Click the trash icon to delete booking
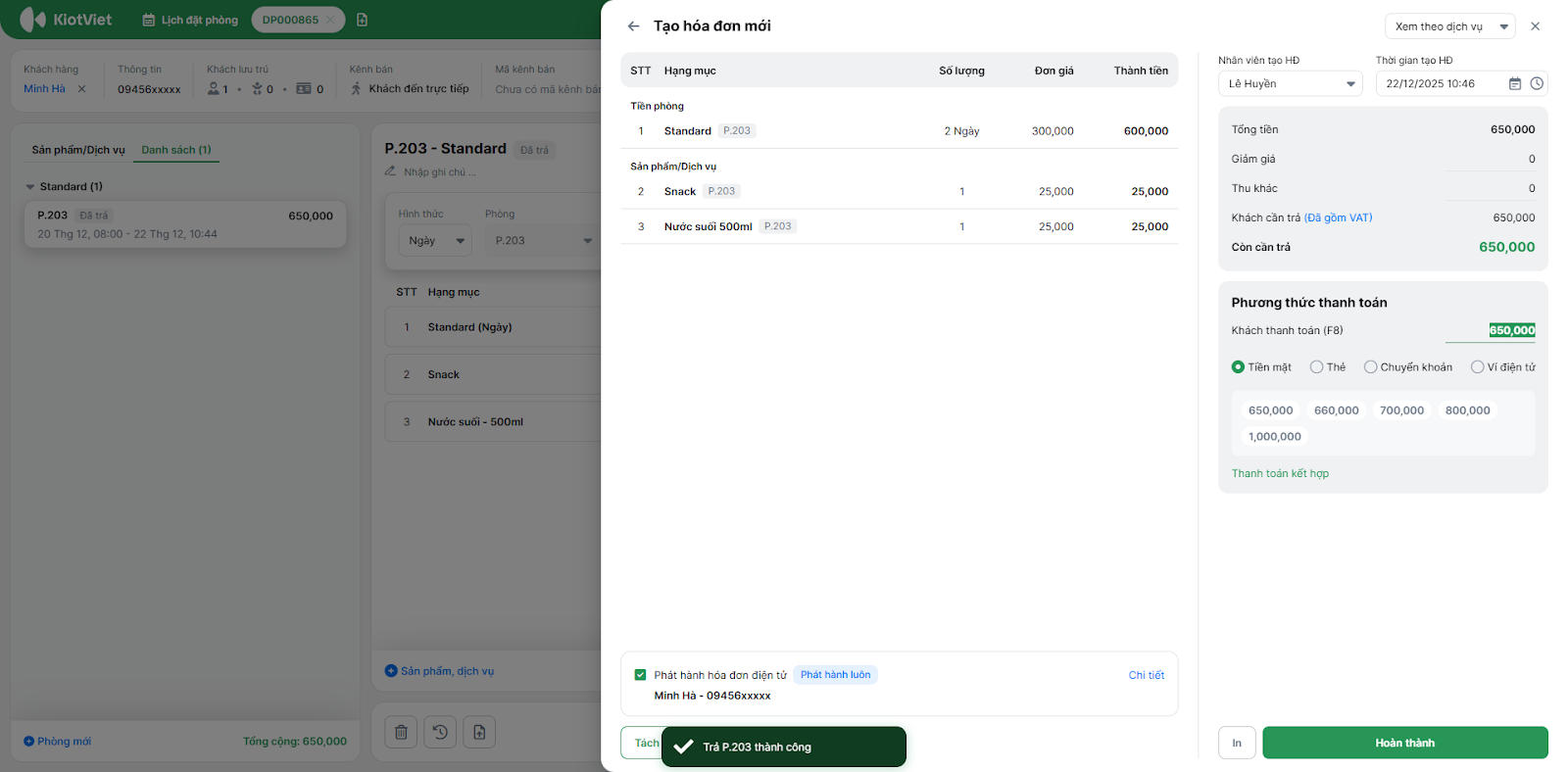 (401, 732)
